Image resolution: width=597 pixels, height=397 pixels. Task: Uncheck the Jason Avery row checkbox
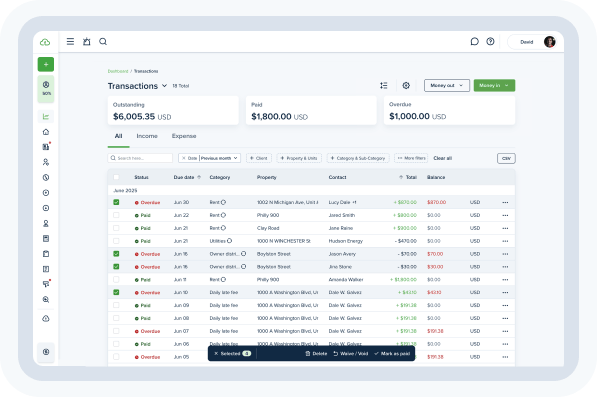coord(116,254)
